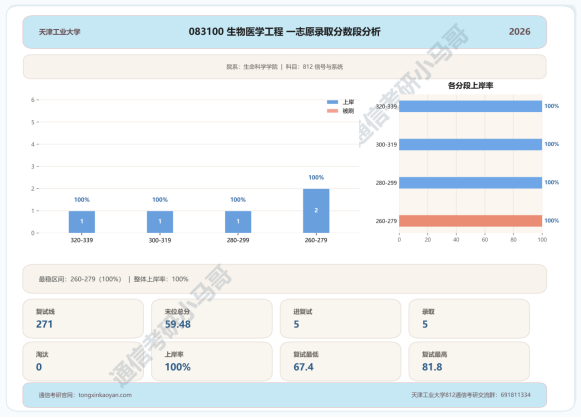Open the 复试线 card showing 271
The width and height of the screenshot is (581, 418).
click(x=83, y=319)
